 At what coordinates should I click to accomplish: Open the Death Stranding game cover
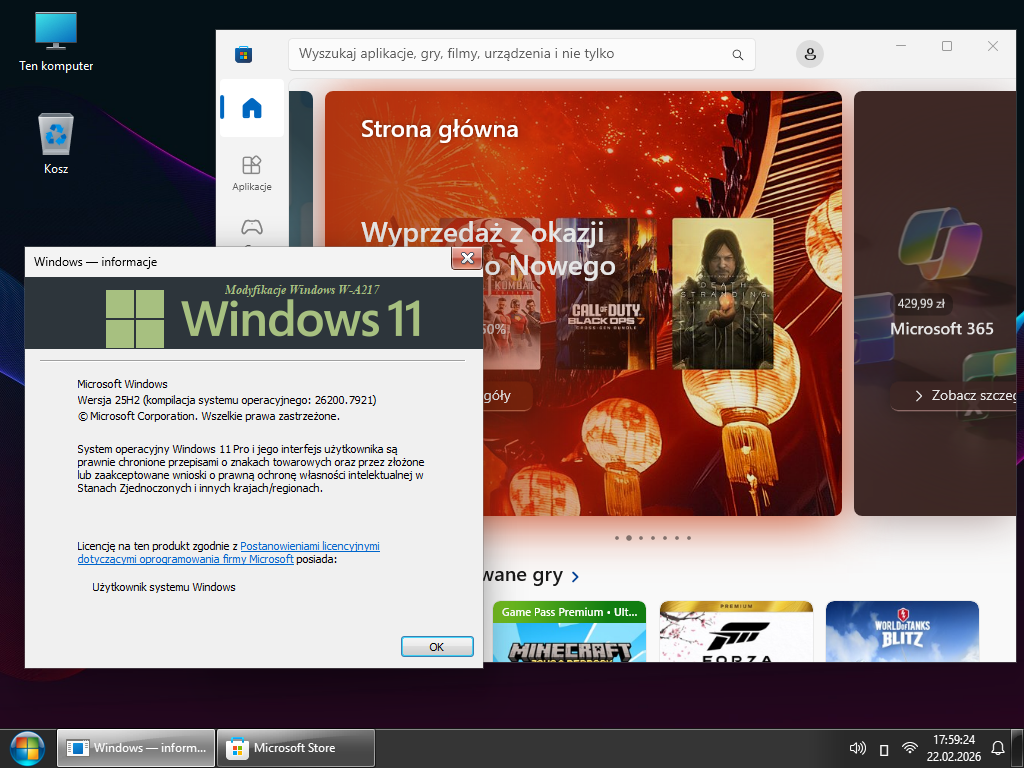722,293
